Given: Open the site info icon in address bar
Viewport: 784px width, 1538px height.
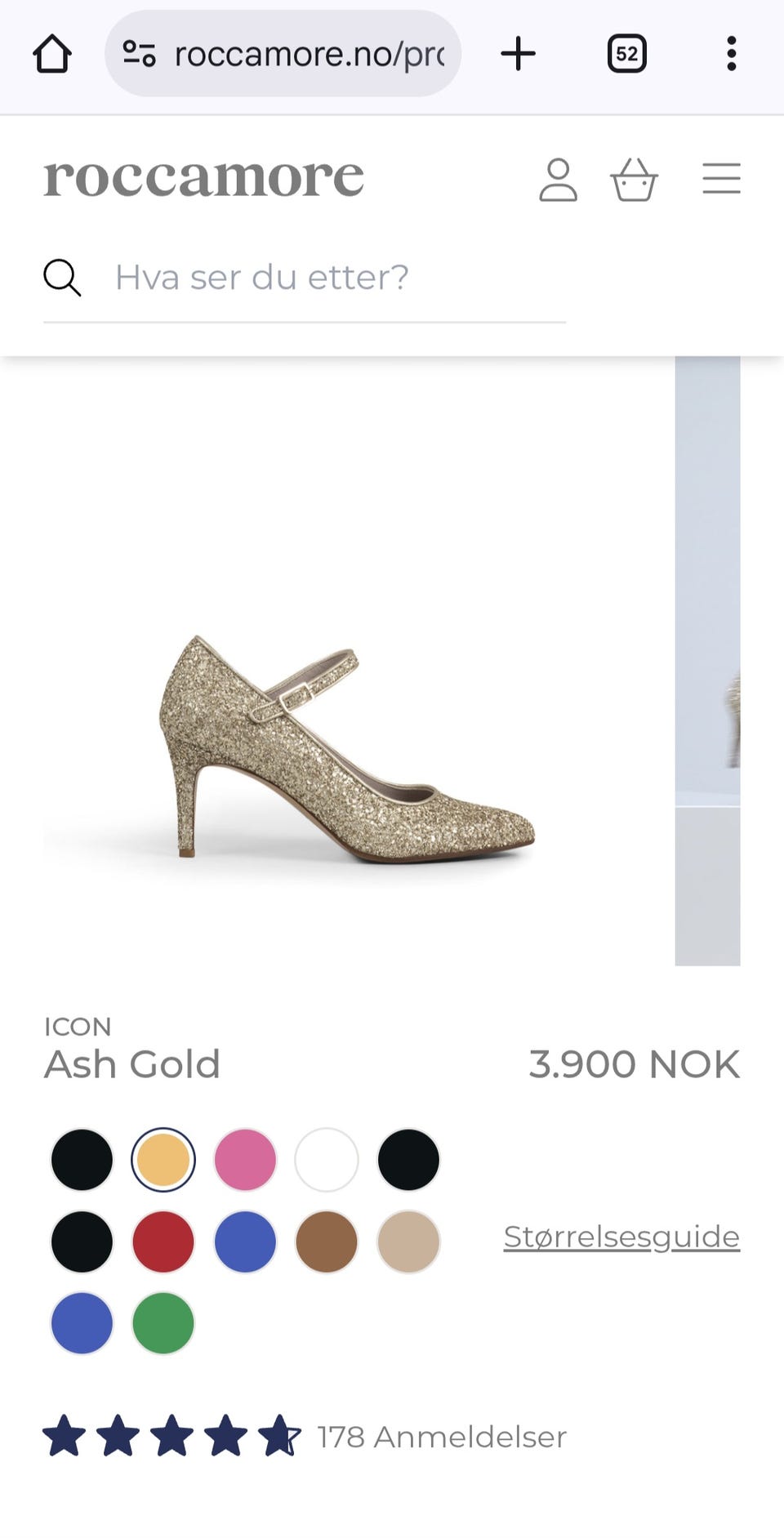Looking at the screenshot, I should click(x=139, y=54).
